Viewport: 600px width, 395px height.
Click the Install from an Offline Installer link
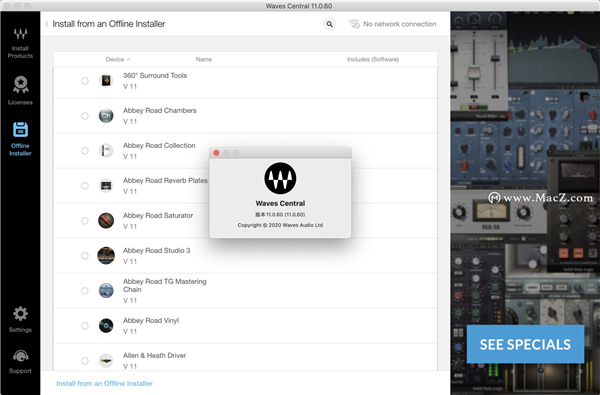click(x=104, y=383)
